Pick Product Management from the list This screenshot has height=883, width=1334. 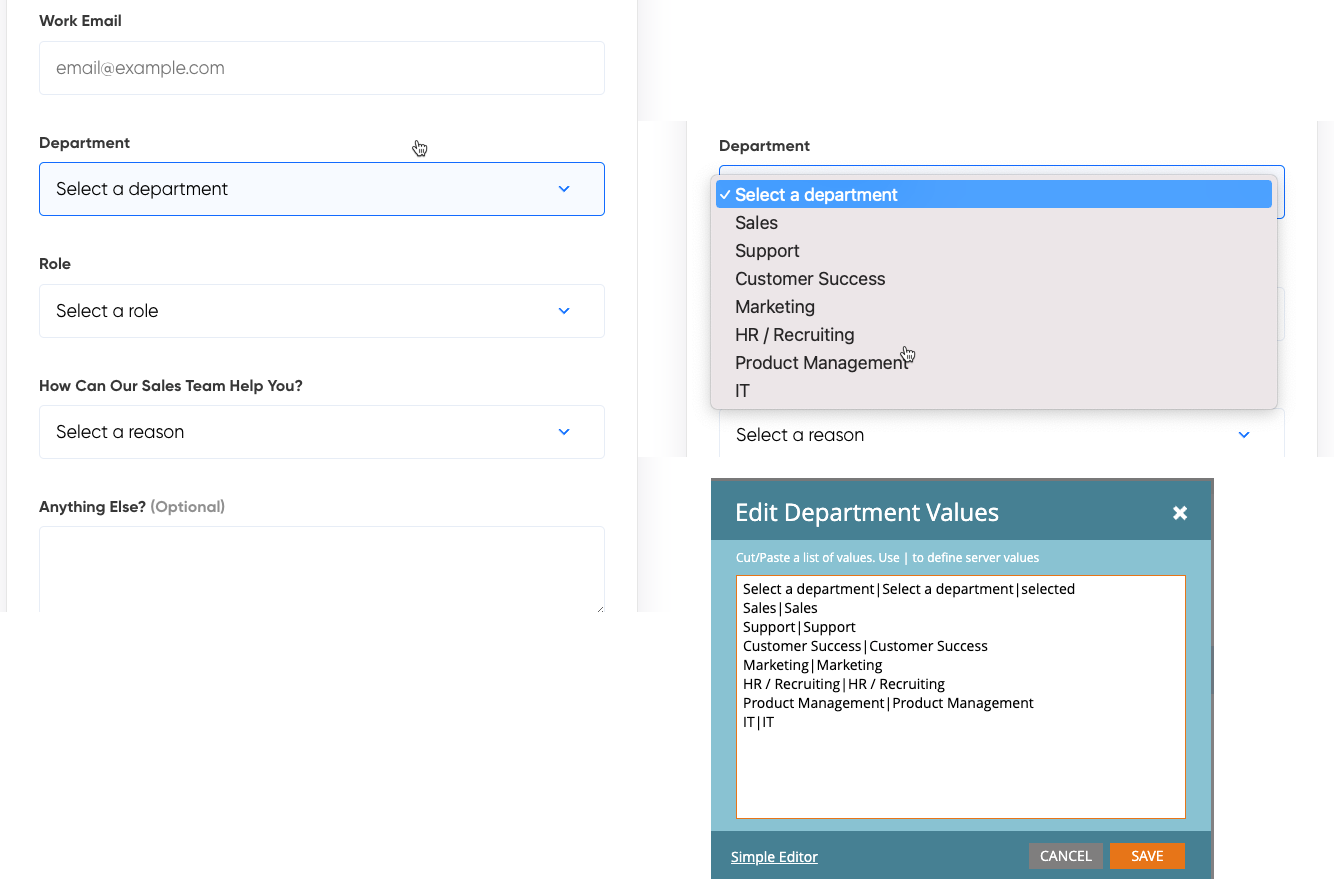tap(822, 362)
